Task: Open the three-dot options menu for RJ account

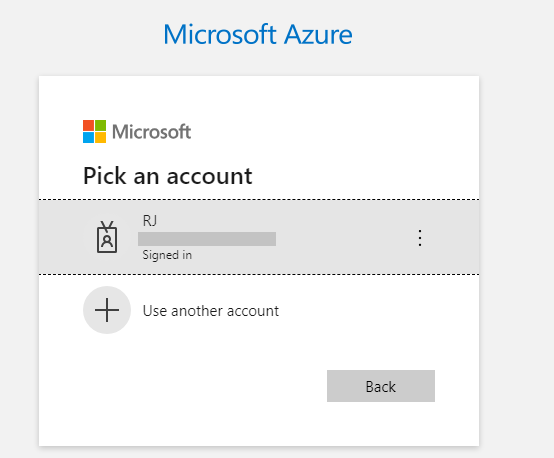Action: tap(420, 238)
